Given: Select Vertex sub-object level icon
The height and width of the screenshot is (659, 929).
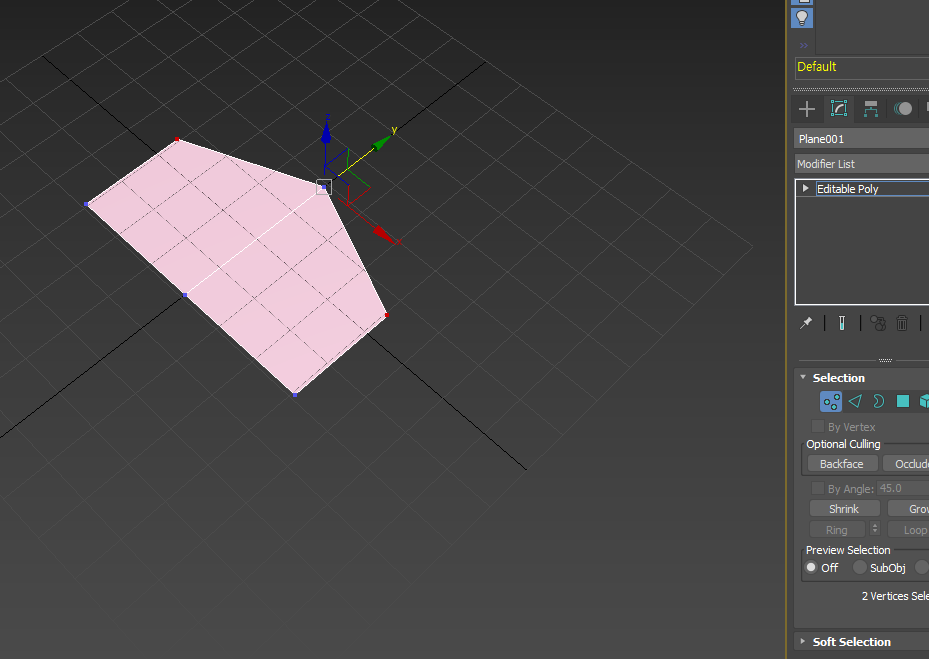Looking at the screenshot, I should [x=831, y=401].
